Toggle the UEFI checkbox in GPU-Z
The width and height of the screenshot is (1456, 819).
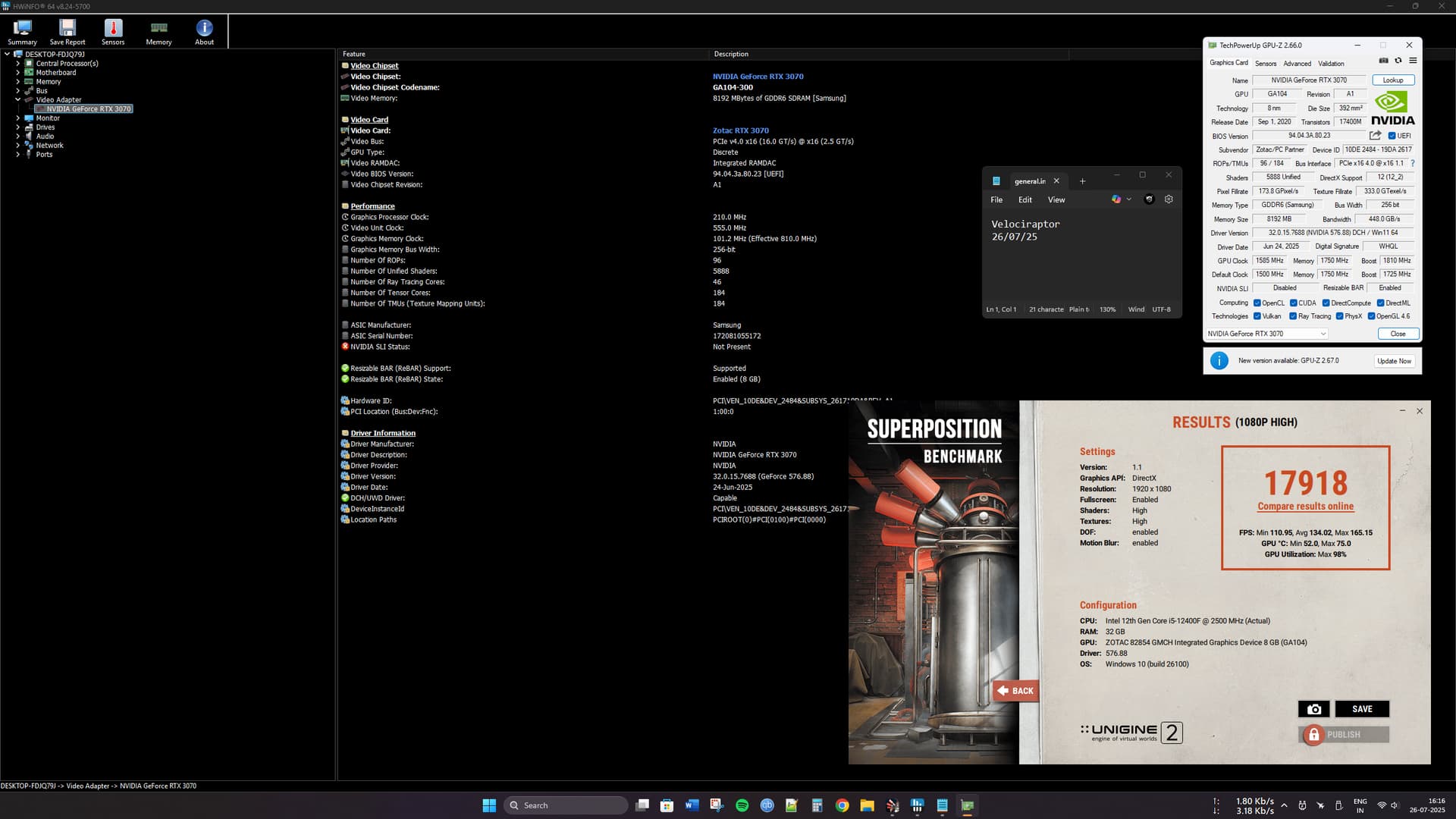tap(1392, 136)
